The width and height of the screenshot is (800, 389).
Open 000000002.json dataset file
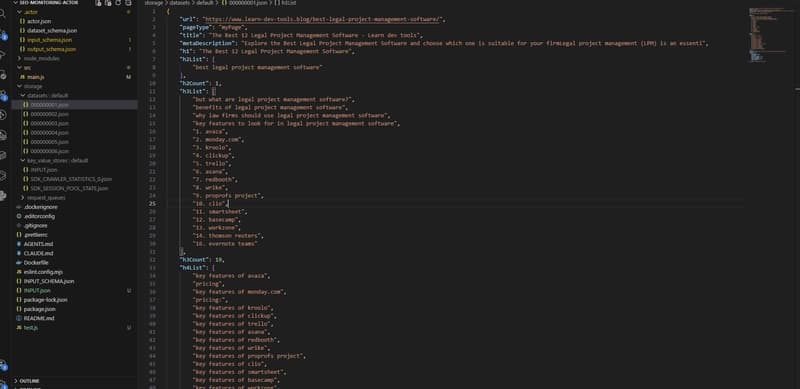pyautogui.click(x=49, y=114)
